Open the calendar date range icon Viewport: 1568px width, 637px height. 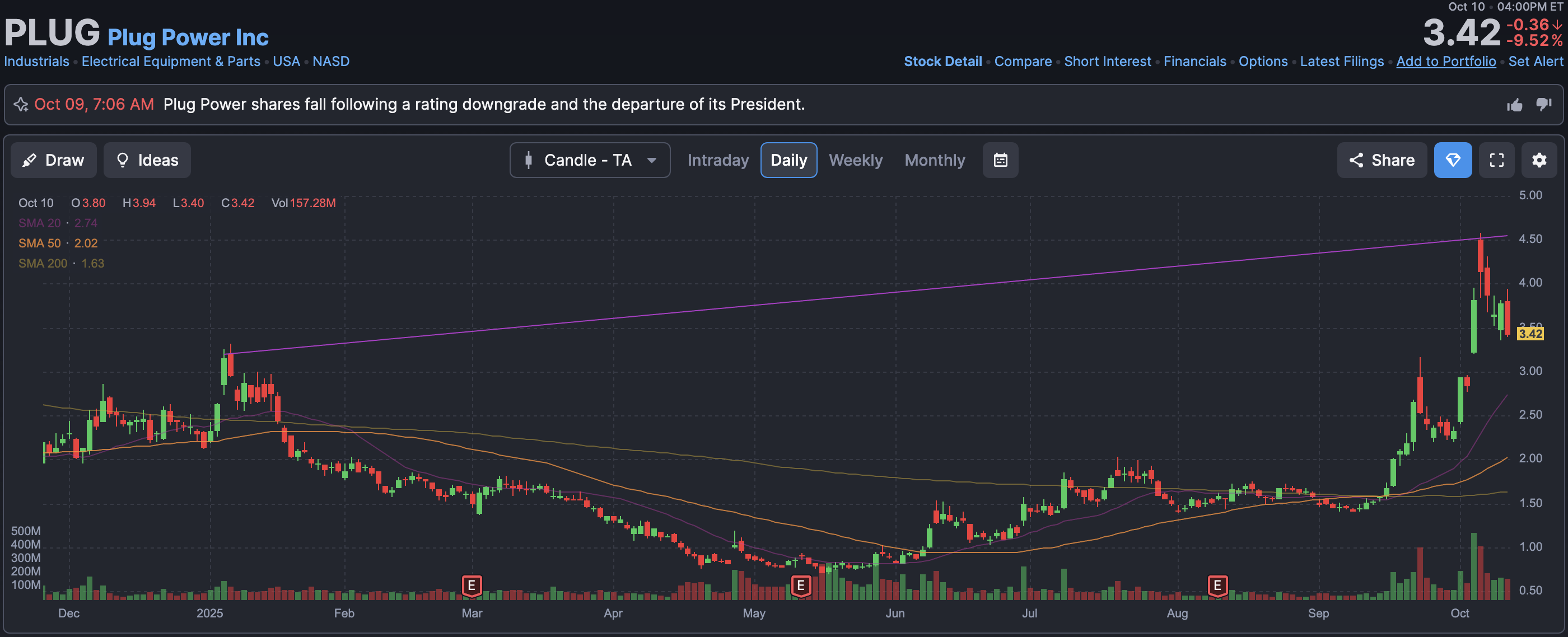(1000, 160)
